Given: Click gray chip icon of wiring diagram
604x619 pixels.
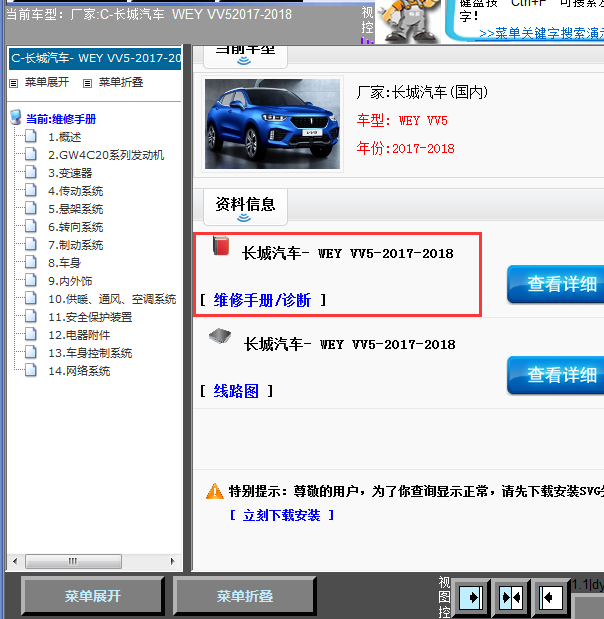Looking at the screenshot, I should (220, 336).
